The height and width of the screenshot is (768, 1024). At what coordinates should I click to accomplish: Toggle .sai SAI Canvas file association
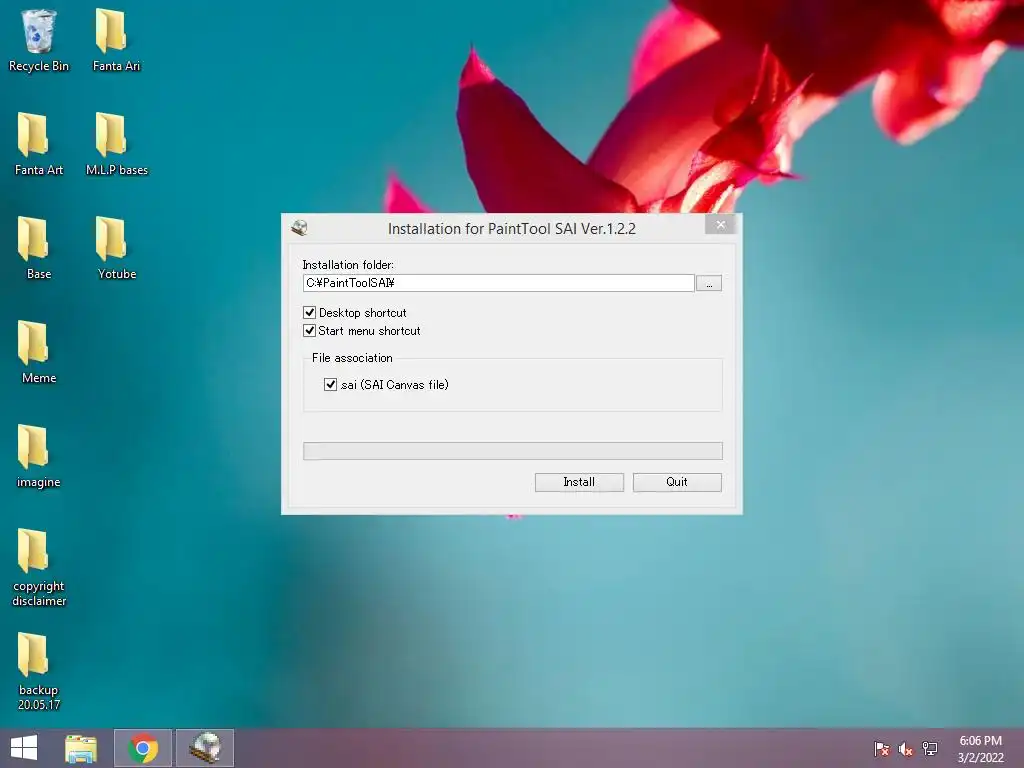coord(330,385)
